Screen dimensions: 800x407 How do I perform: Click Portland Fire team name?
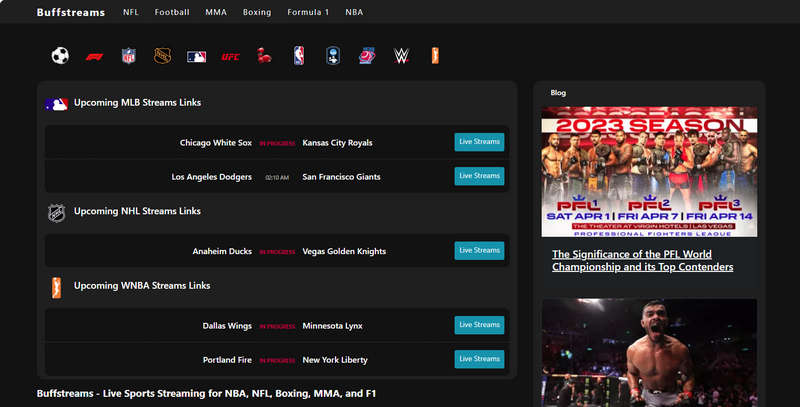pyautogui.click(x=227, y=360)
